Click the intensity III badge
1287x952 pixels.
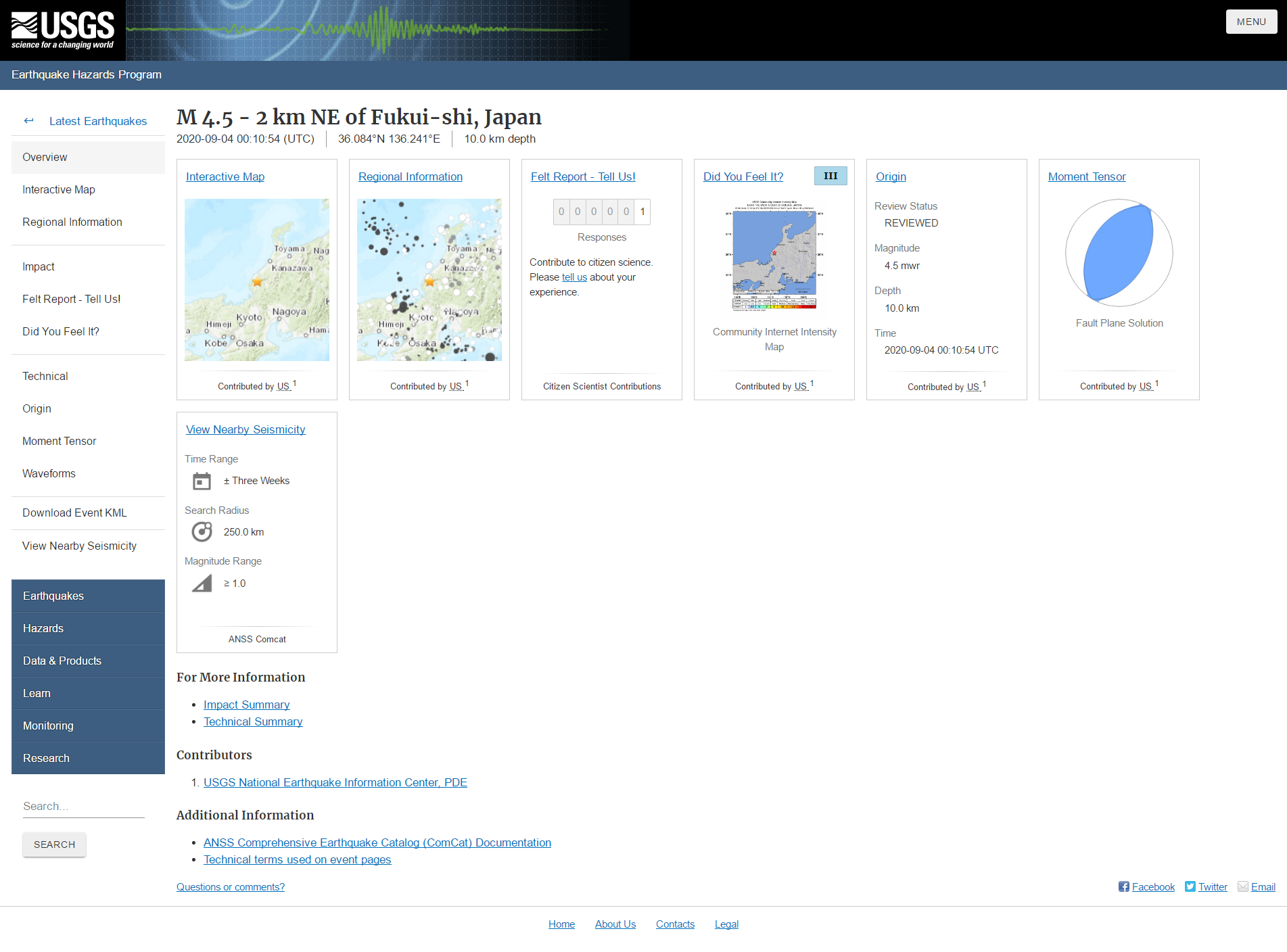(x=830, y=176)
